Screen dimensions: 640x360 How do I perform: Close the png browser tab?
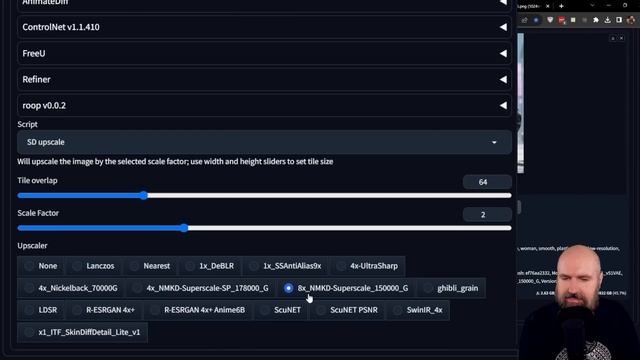click(x=548, y=6)
